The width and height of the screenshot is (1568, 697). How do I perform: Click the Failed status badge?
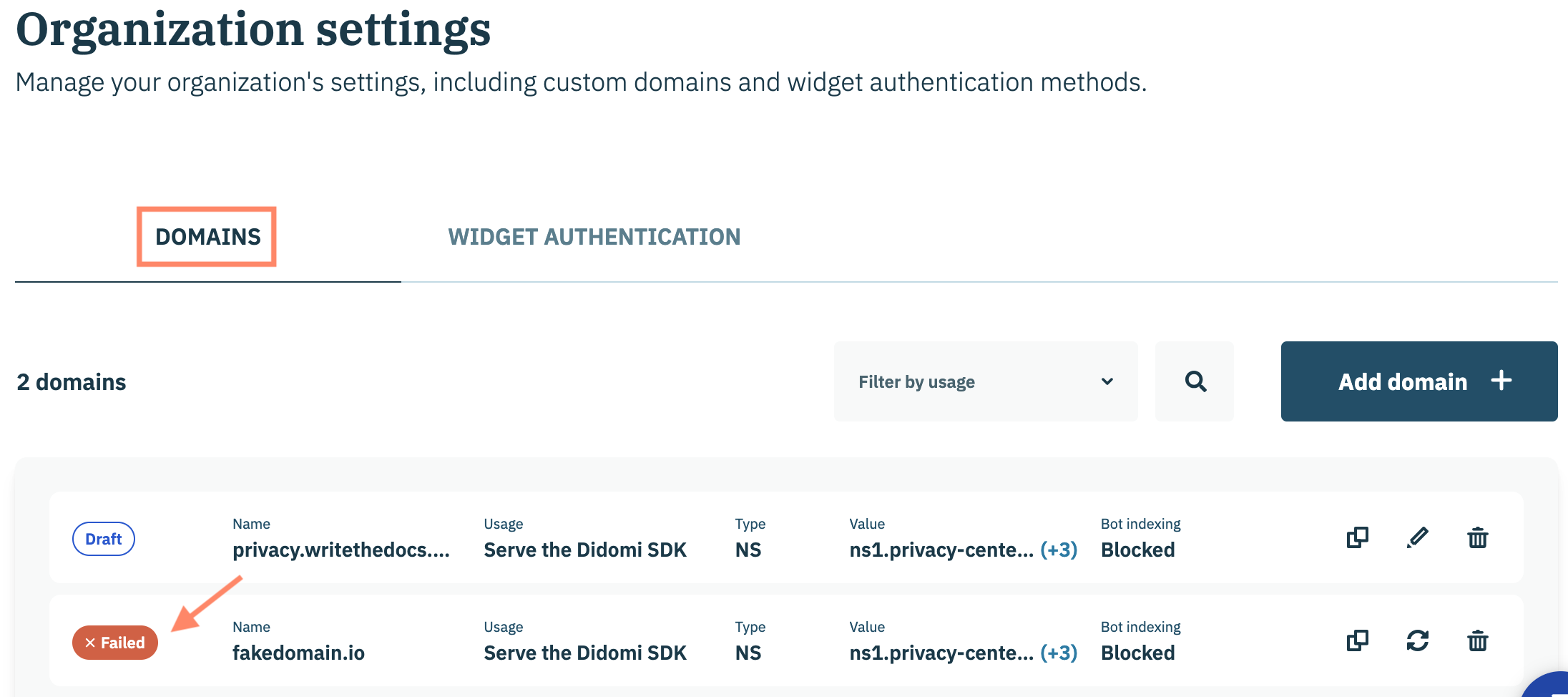pos(115,643)
